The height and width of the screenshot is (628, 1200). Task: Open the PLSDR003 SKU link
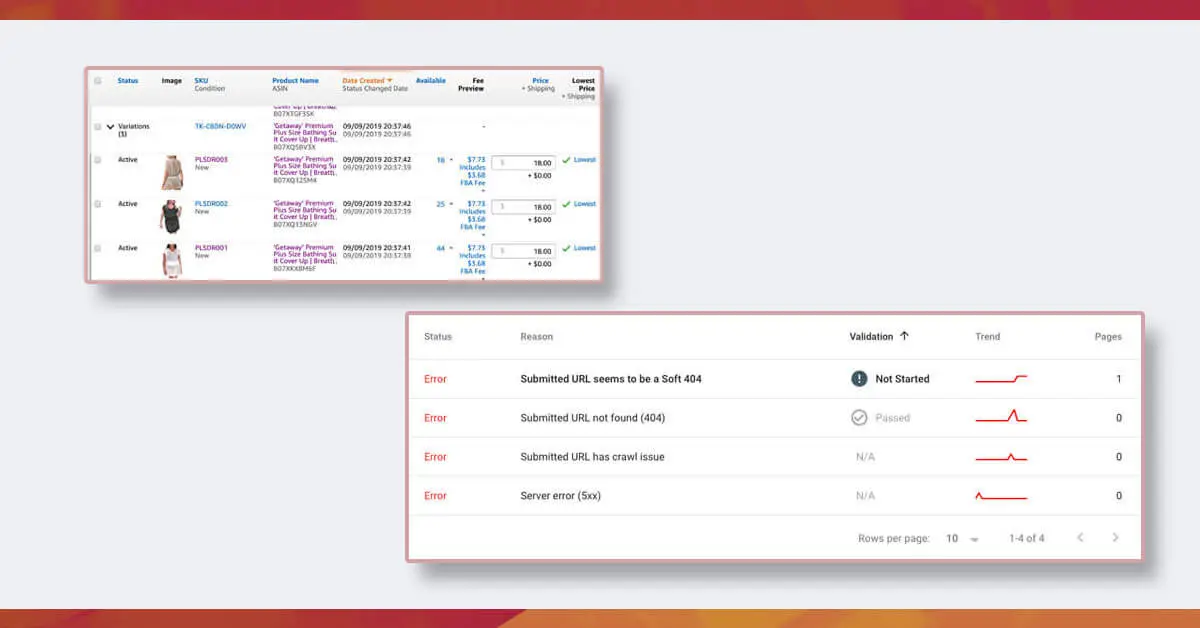point(211,160)
